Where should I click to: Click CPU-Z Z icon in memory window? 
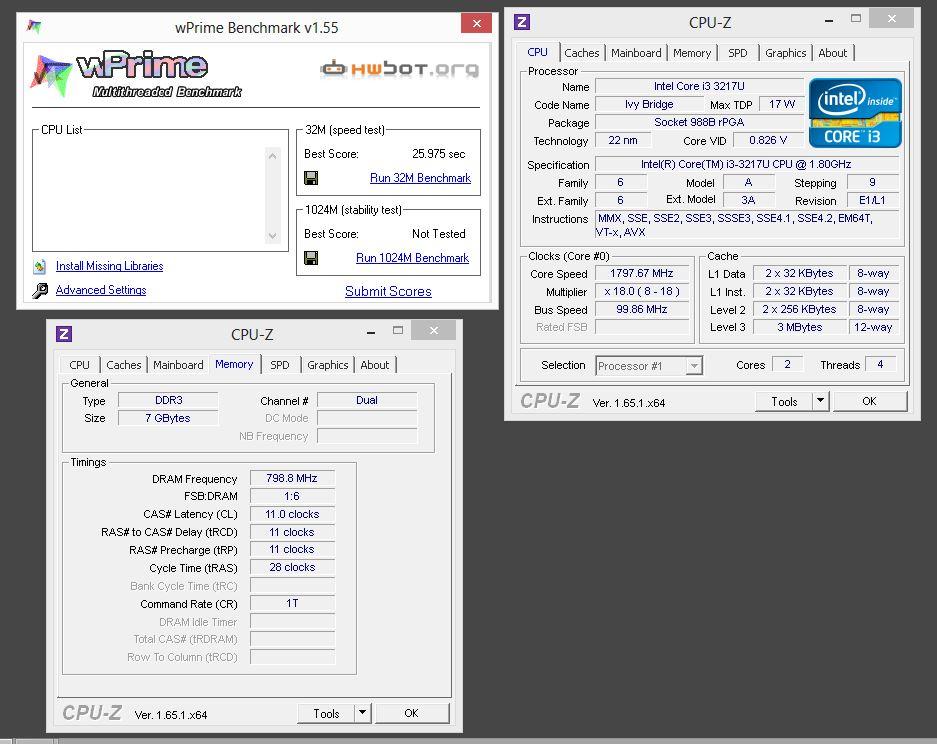tap(64, 334)
